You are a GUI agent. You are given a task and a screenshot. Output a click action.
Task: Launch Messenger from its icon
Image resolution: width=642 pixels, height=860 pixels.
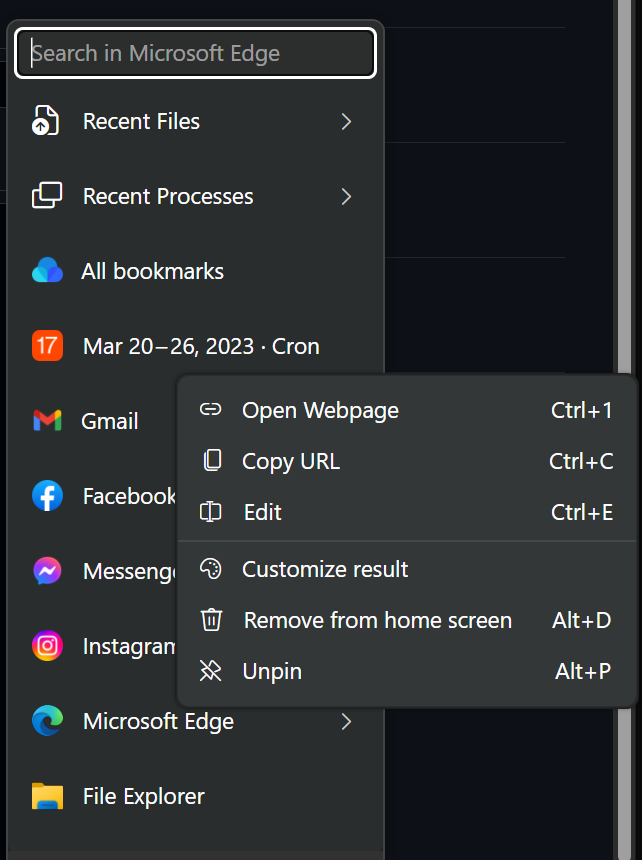pyautogui.click(x=46, y=571)
